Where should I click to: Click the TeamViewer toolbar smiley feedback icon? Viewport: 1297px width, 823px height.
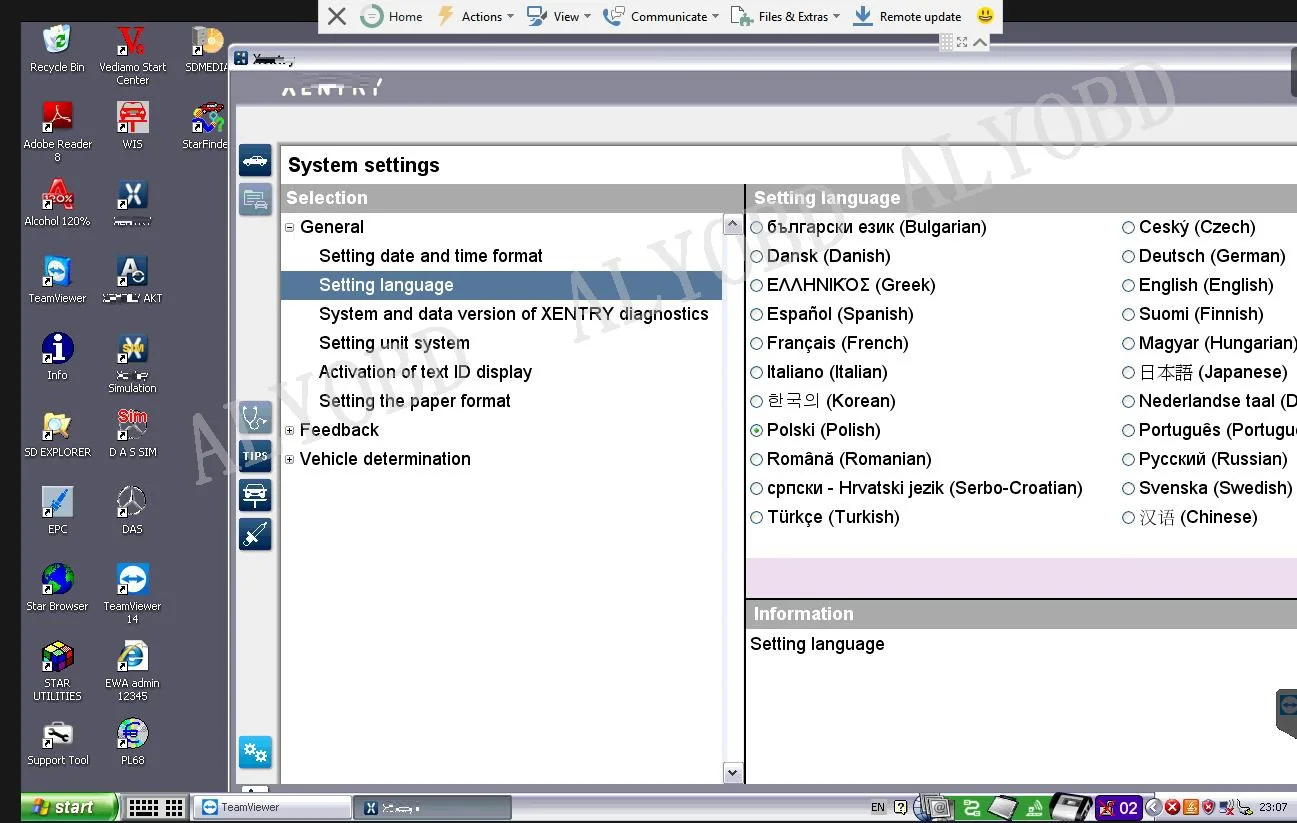[x=985, y=16]
